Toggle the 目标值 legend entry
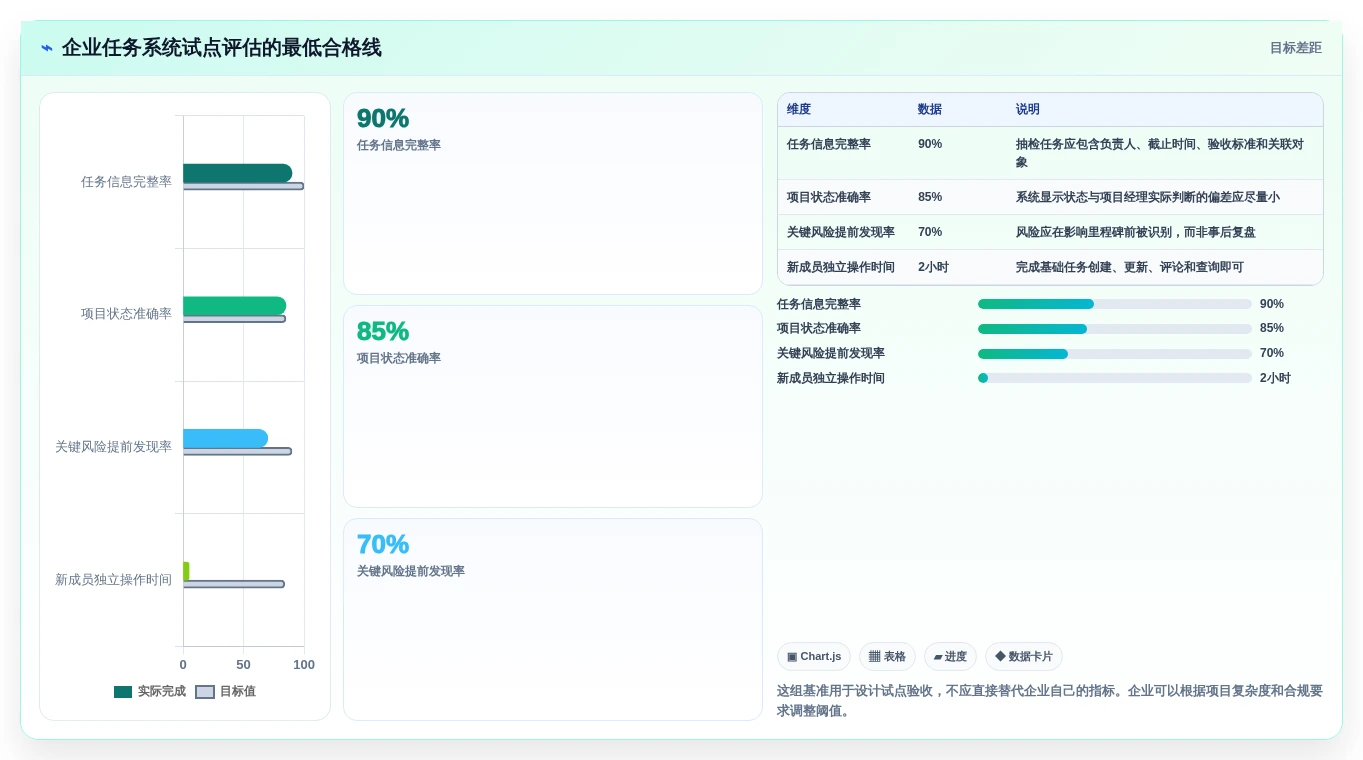The width and height of the screenshot is (1363, 760). tap(225, 691)
